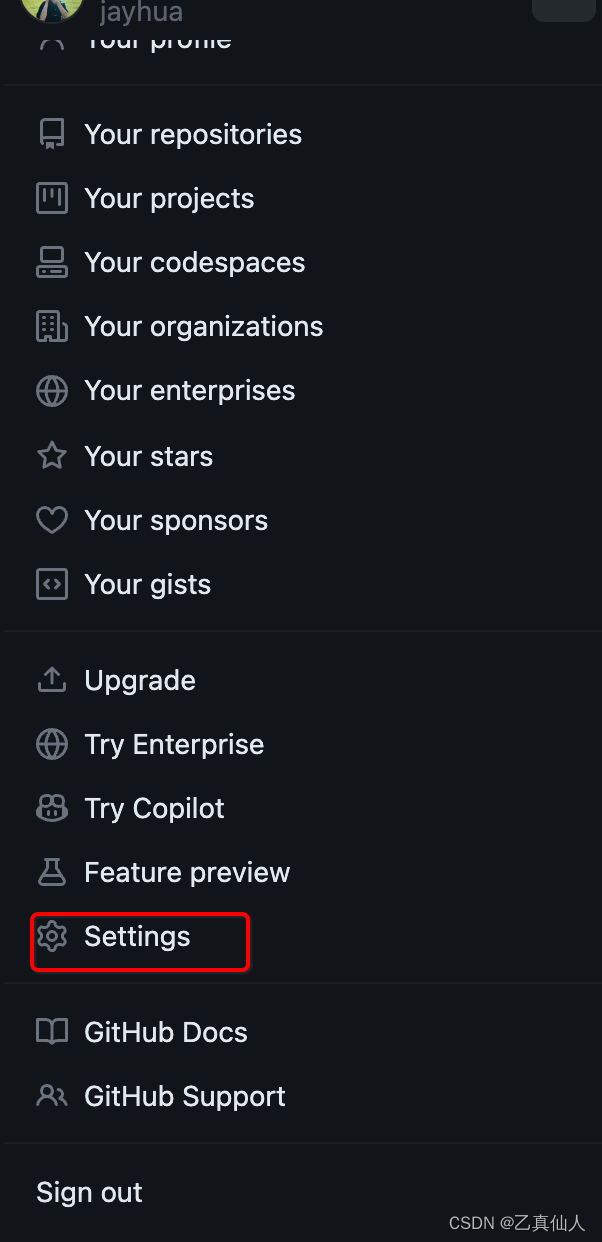Click the star icon for Your stars

(51, 456)
